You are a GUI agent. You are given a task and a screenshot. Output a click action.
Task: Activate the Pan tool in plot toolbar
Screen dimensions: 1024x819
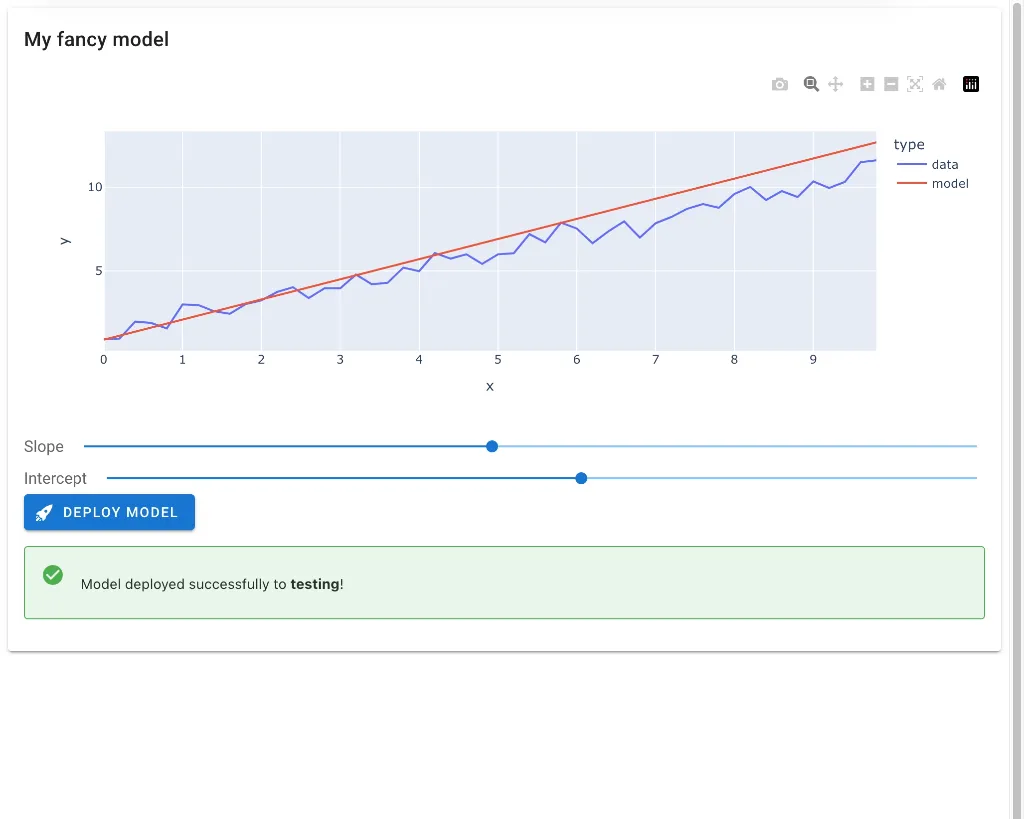coord(836,85)
